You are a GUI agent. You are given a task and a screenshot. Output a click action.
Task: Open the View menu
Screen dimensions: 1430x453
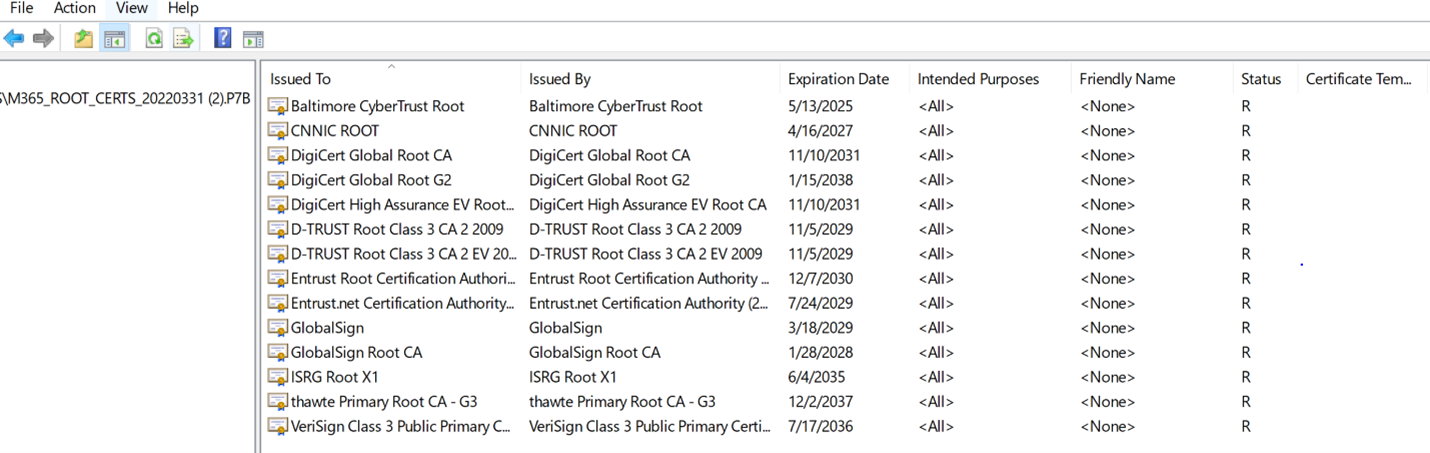tap(131, 8)
